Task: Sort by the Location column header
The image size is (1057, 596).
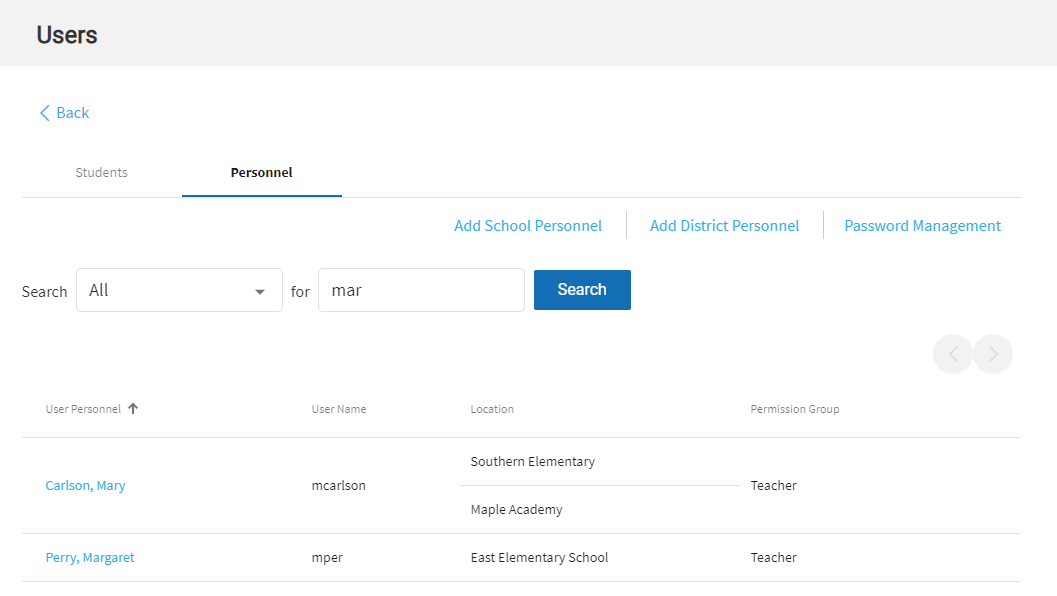Action: click(x=492, y=409)
